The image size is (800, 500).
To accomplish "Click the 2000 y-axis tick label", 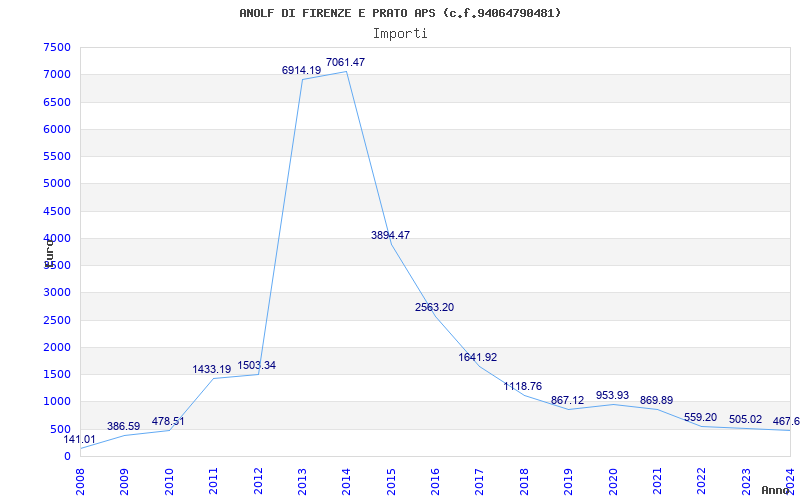I will 57,347.
